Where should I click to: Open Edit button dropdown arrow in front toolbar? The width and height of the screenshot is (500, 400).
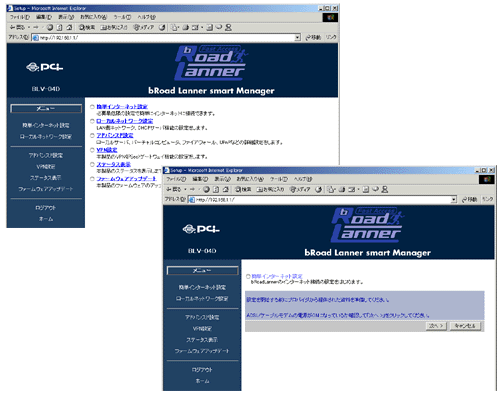(x=358, y=189)
